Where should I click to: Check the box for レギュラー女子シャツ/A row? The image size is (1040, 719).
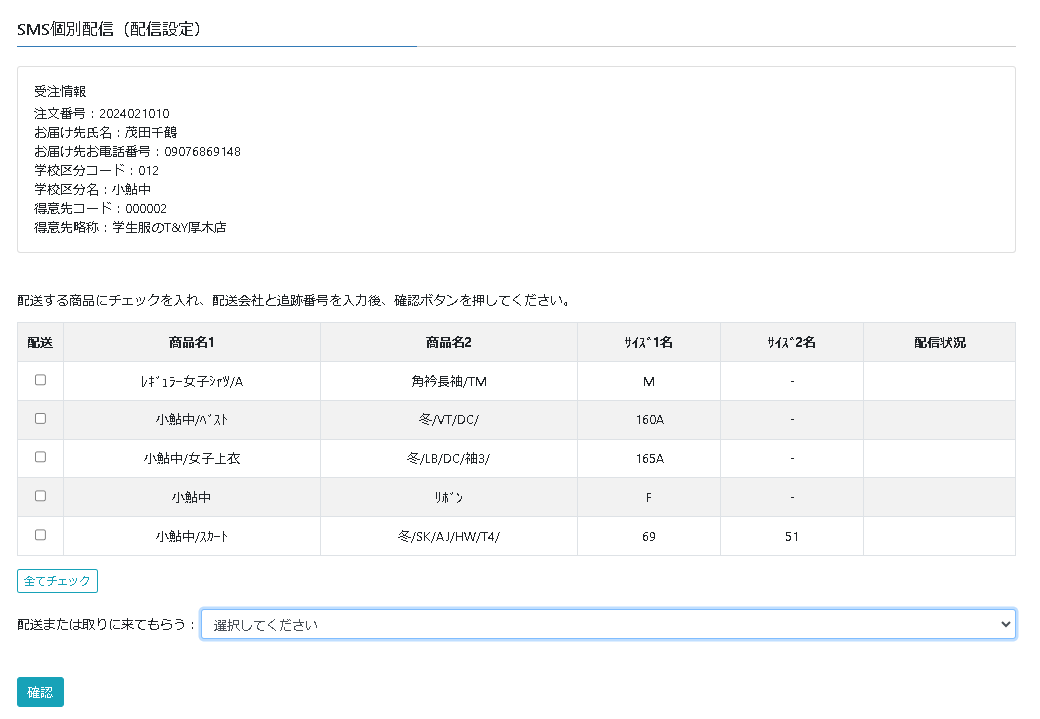pos(40,380)
